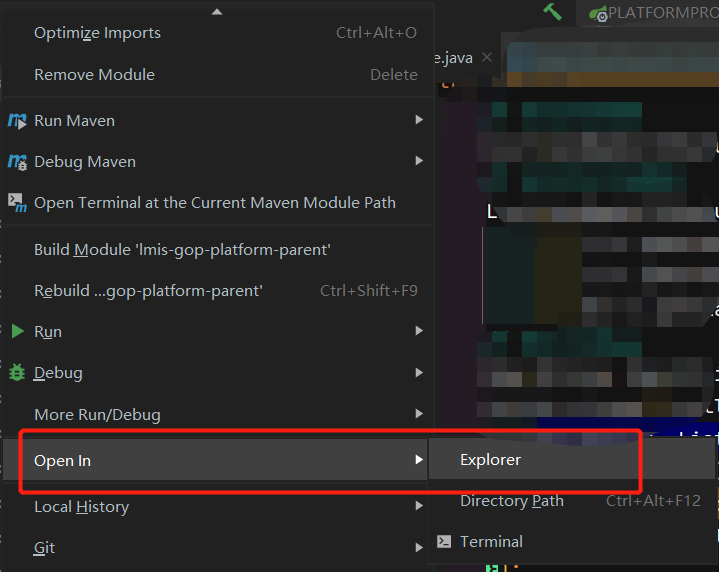
Task: Open the Local History submenu
Action: (x=217, y=507)
